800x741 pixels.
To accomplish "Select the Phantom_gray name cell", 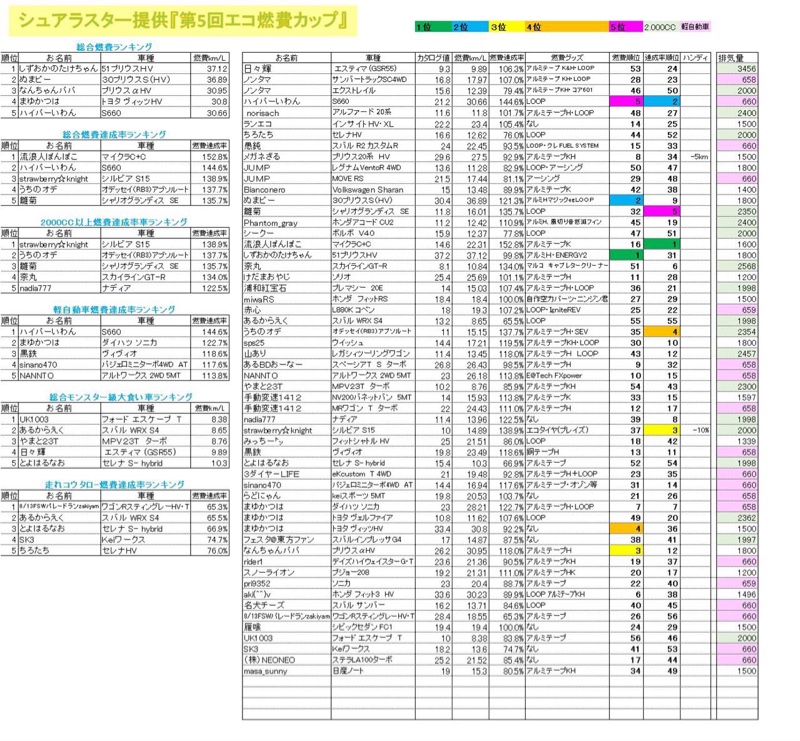I will click(x=287, y=223).
